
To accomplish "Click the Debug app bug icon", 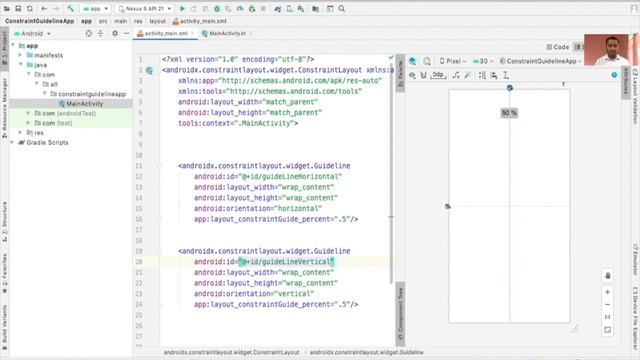I will pyautogui.click(x=217, y=9).
